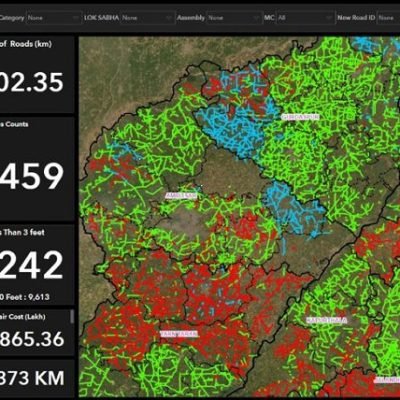Viewport: 400px width, 400px height.
Task: Select the Than 3 feet value 242
Action: [x=32, y=265]
